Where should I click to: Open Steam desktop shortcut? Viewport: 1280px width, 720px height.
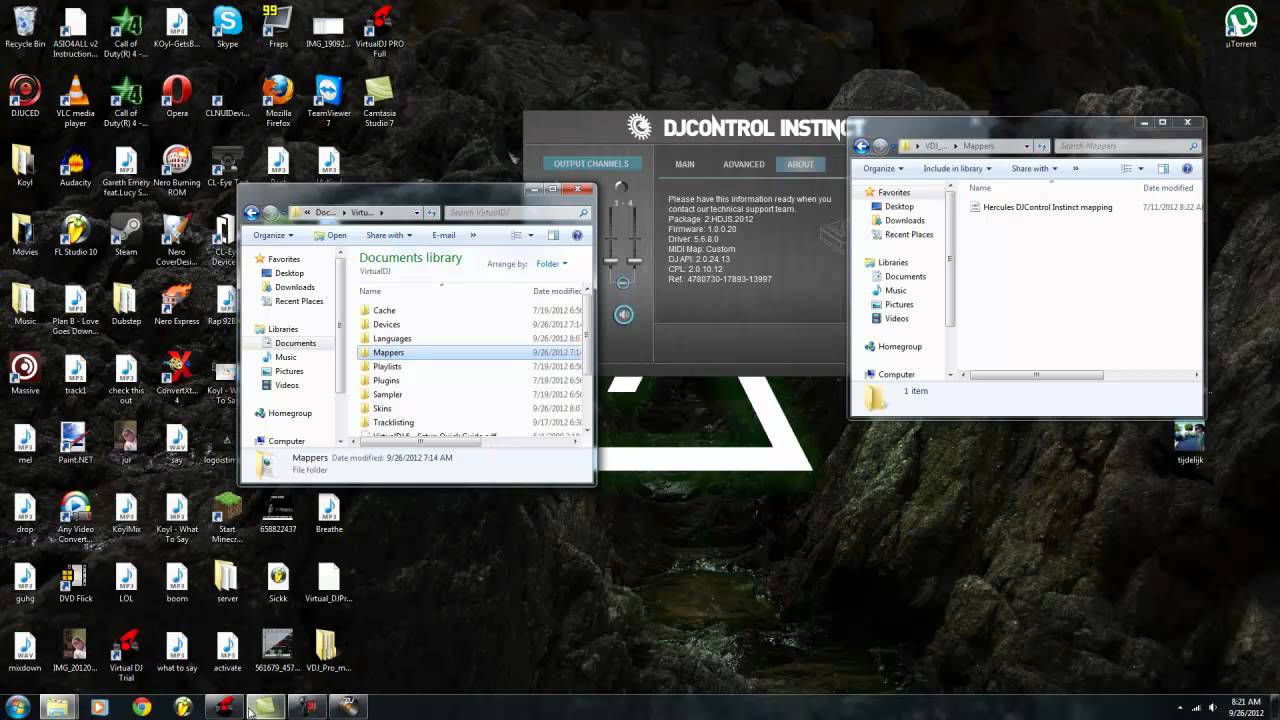click(x=126, y=235)
